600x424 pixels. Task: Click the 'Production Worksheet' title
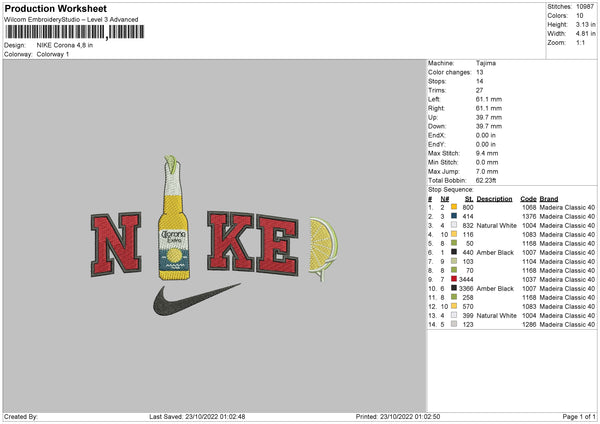pos(55,8)
